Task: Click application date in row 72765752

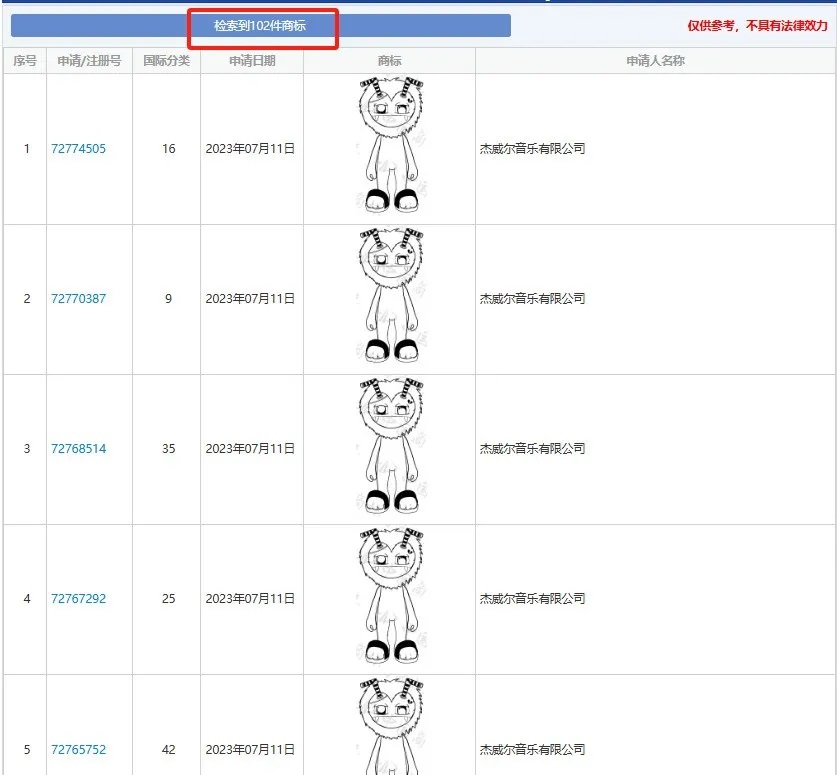Action: [250, 749]
